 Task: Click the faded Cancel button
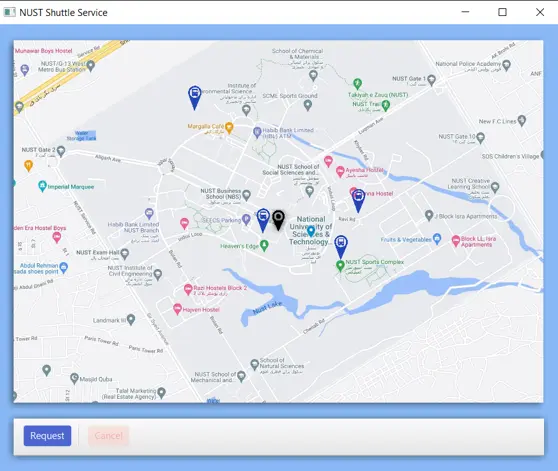pos(109,435)
